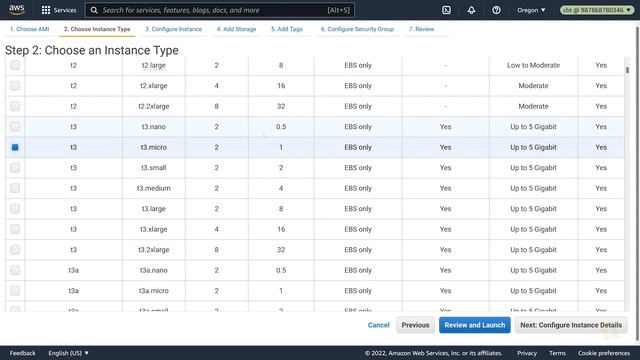Click the t2.xlarge type name cell
Image resolution: width=640 pixels, height=360 pixels.
tap(153, 86)
